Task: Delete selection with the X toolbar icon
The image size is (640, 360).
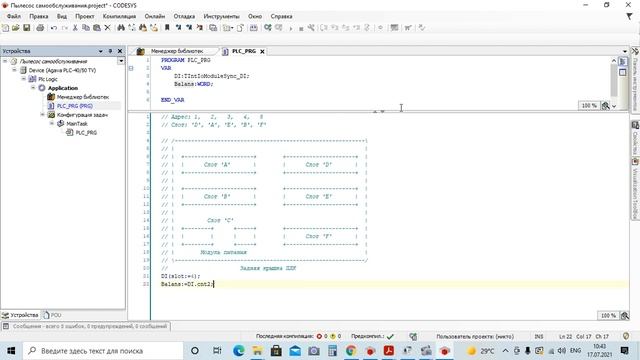Action: point(107,28)
